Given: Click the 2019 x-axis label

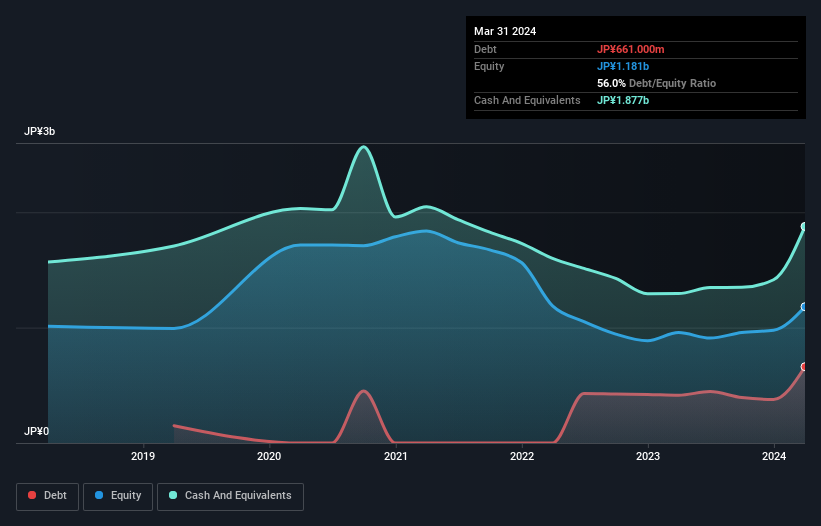Looking at the screenshot, I should pyautogui.click(x=143, y=456).
